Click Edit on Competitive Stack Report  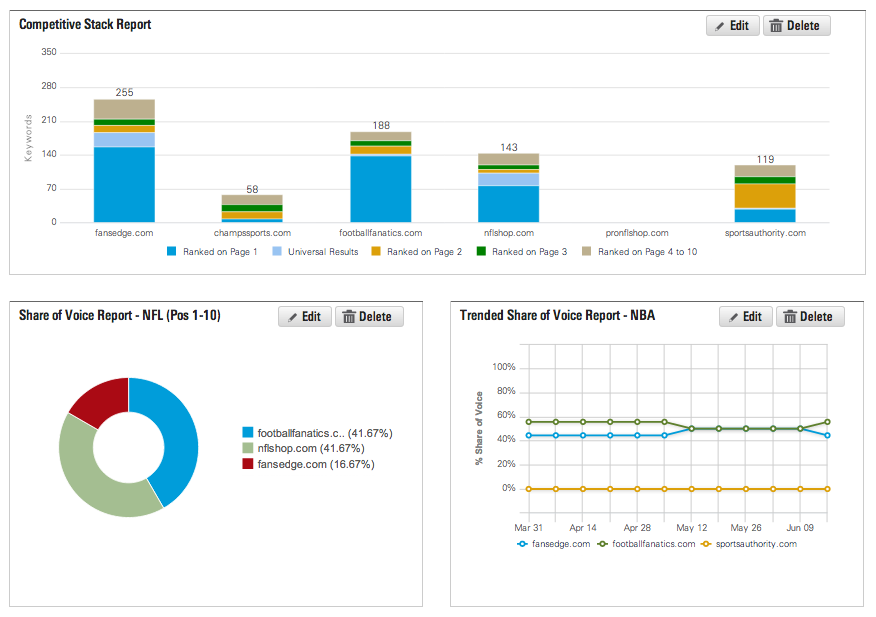pyautogui.click(x=732, y=26)
